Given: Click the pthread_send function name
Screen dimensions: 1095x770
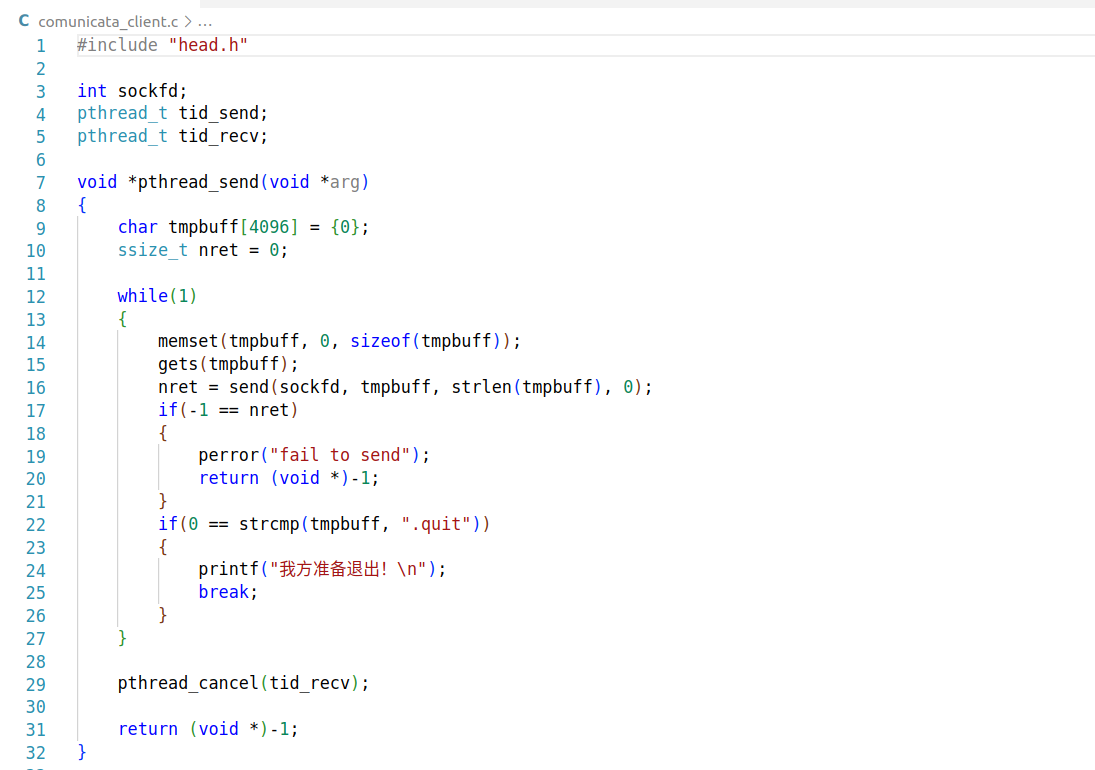Looking at the screenshot, I should [198, 182].
